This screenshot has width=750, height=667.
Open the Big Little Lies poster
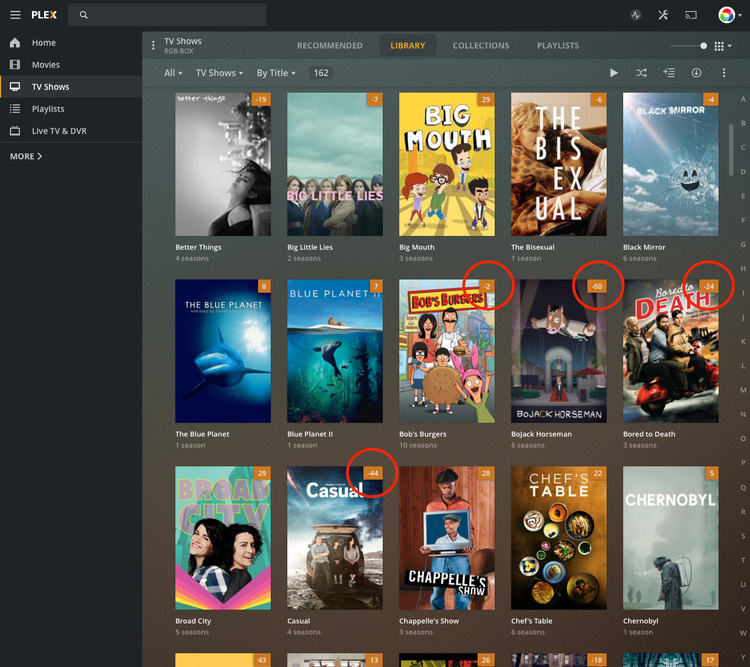pos(335,164)
